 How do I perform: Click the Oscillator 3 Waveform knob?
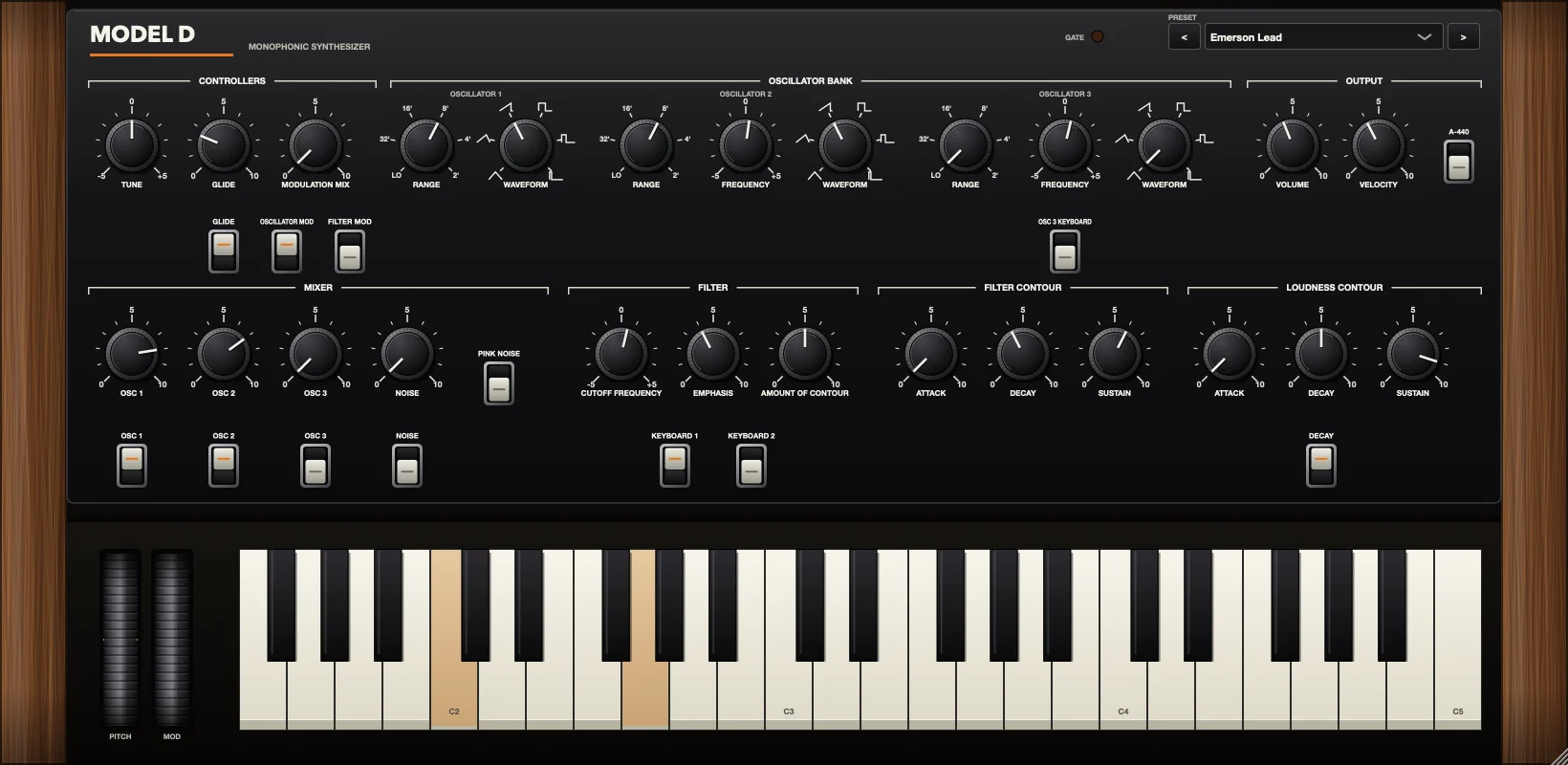click(x=1165, y=145)
